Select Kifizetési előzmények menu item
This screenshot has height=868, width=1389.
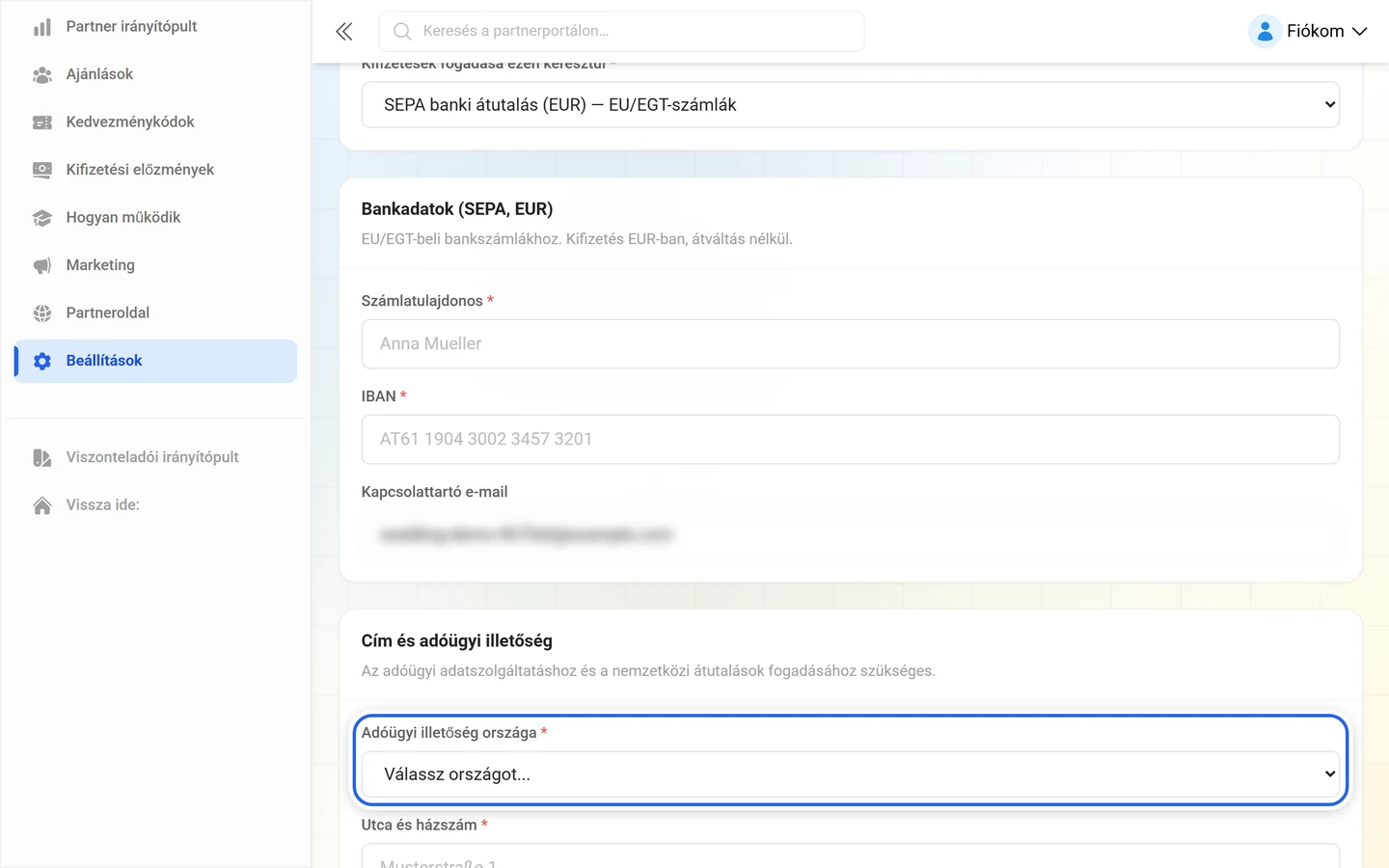pos(155,170)
